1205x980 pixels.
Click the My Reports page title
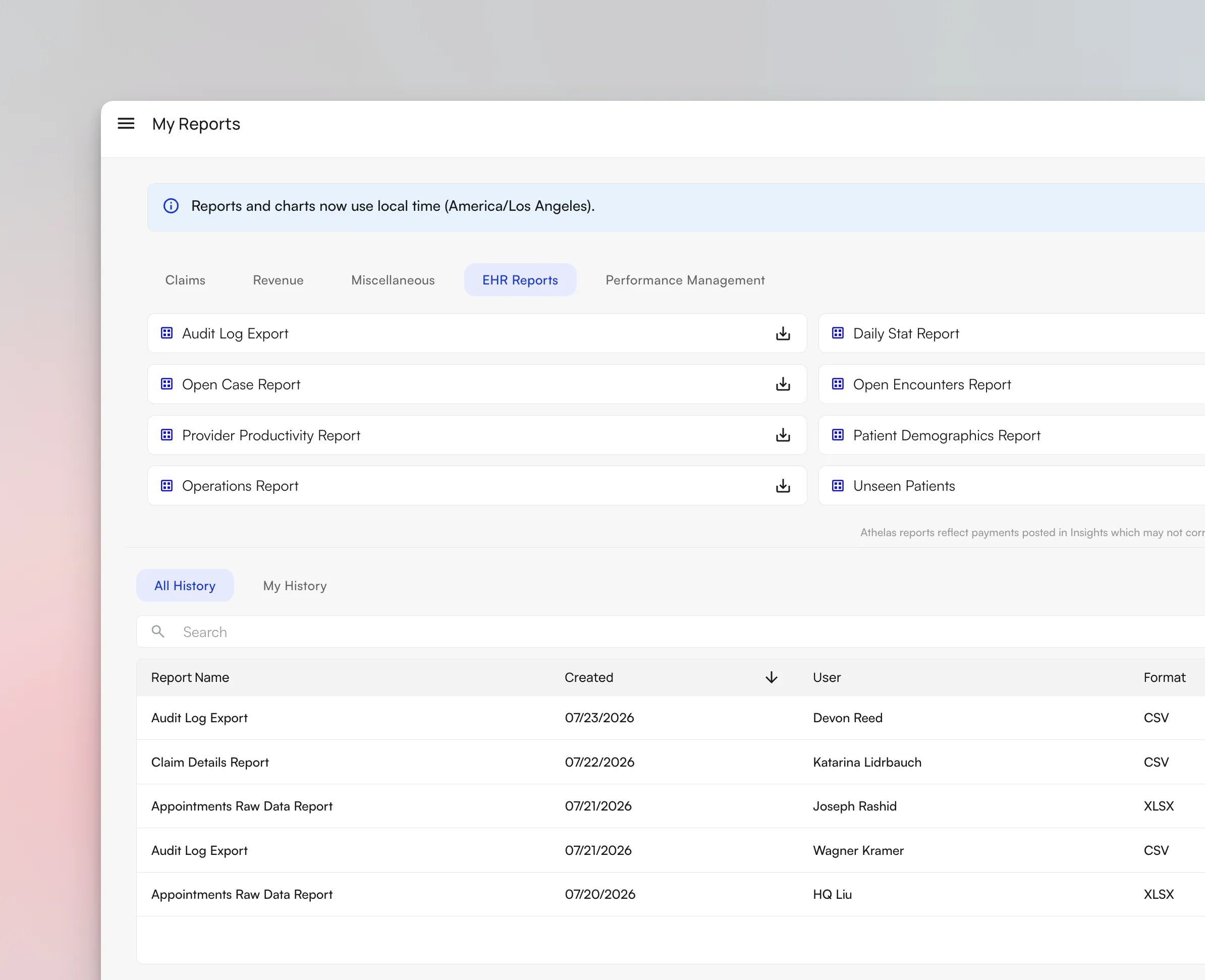(x=196, y=124)
